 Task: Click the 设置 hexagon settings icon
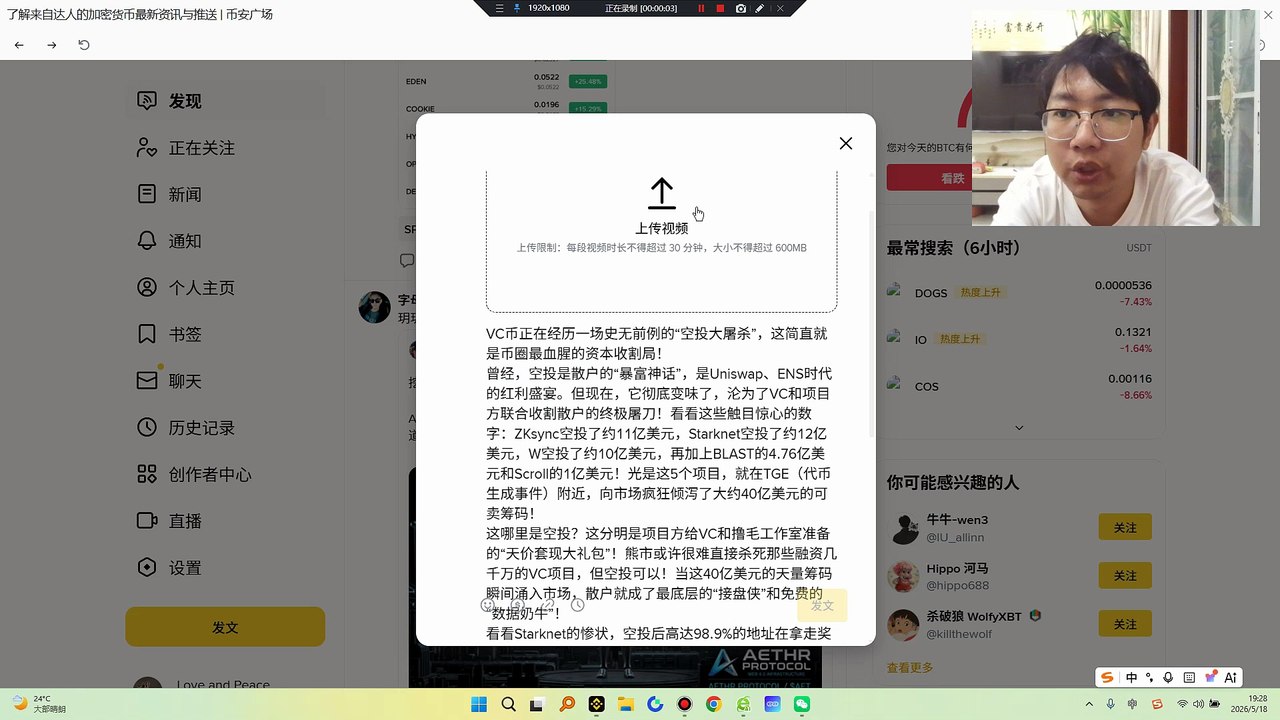click(x=147, y=568)
